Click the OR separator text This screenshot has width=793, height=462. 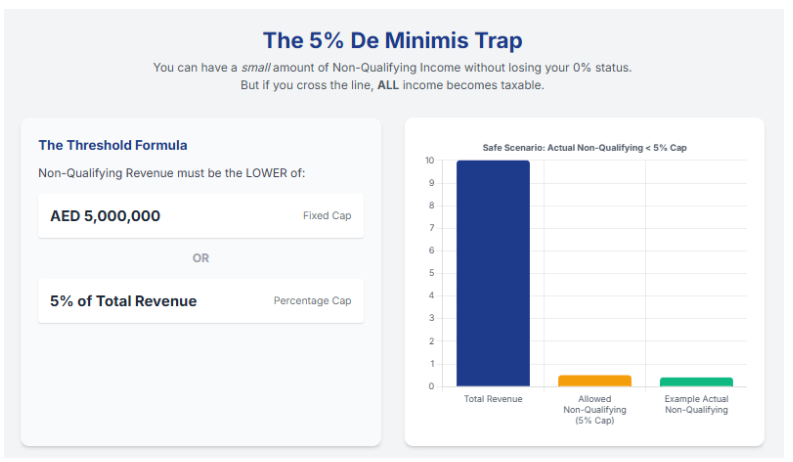pyautogui.click(x=201, y=258)
